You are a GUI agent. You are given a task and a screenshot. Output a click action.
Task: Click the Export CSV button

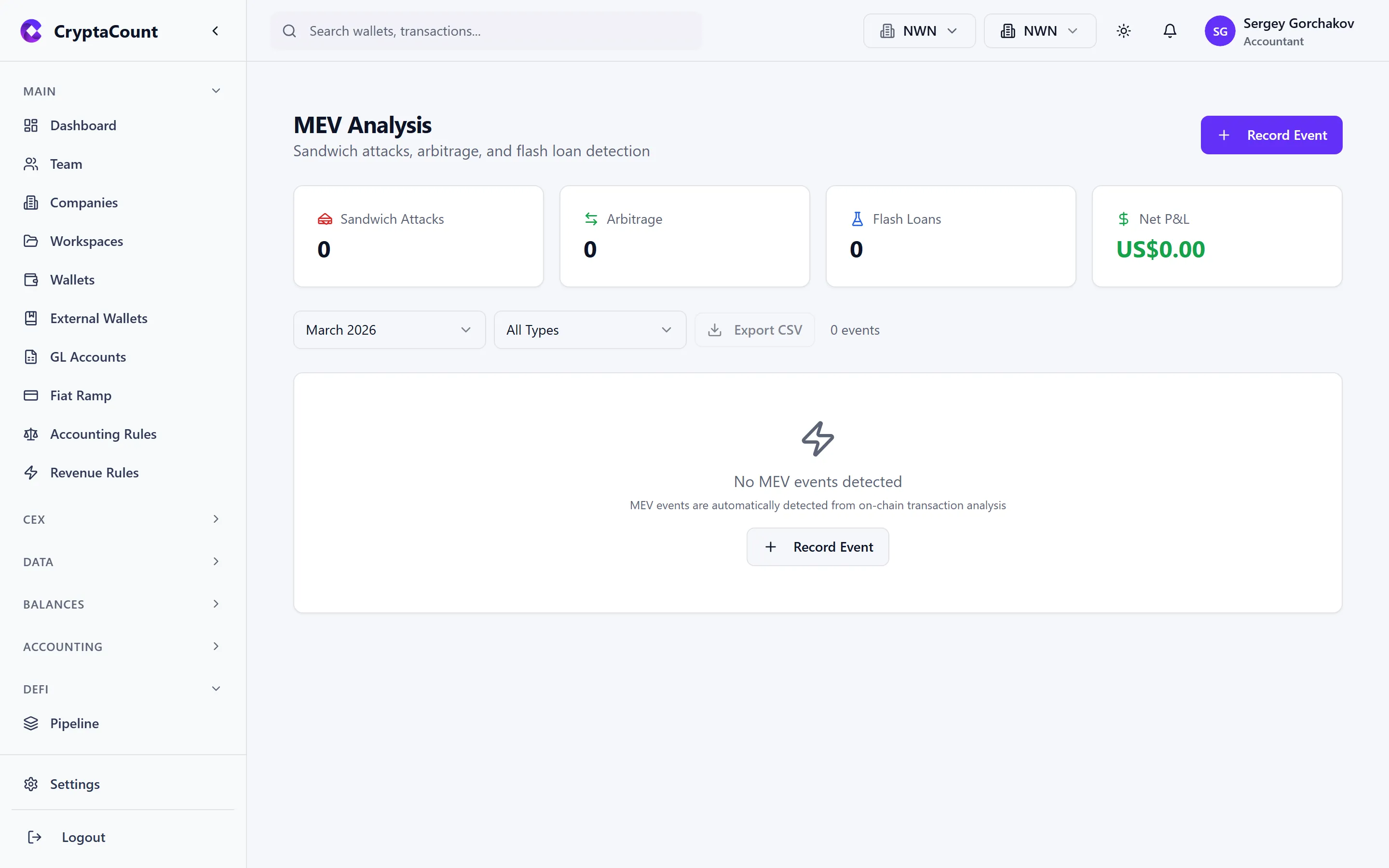(754, 330)
